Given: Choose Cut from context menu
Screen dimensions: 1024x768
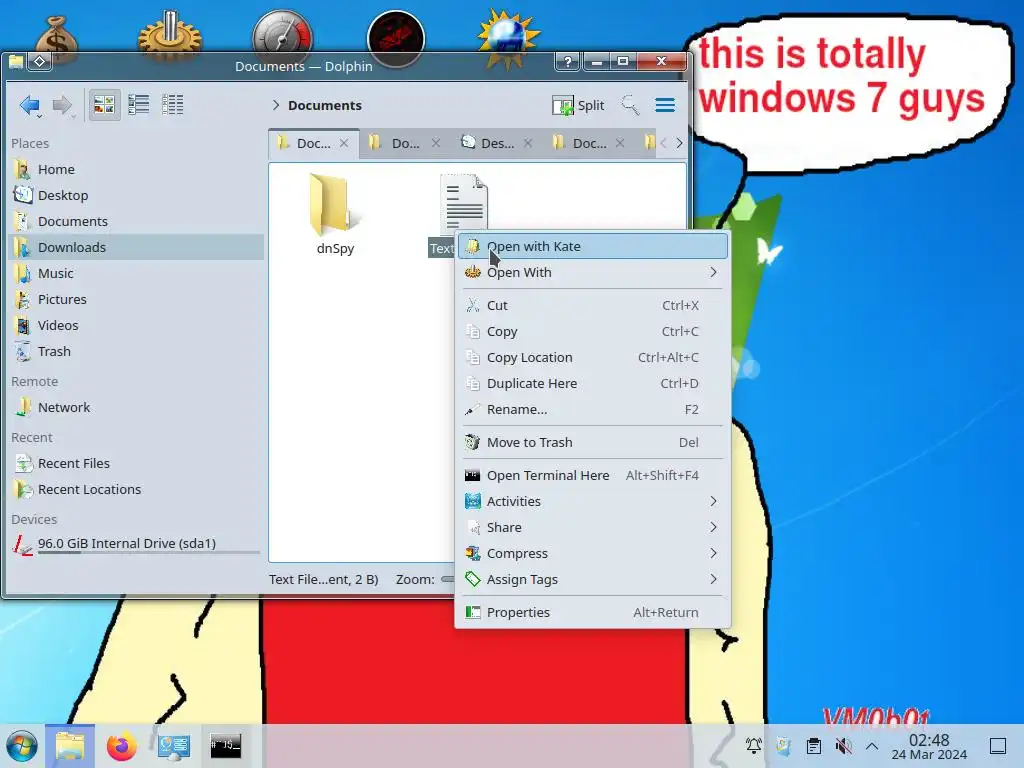Looking at the screenshot, I should tap(593, 305).
